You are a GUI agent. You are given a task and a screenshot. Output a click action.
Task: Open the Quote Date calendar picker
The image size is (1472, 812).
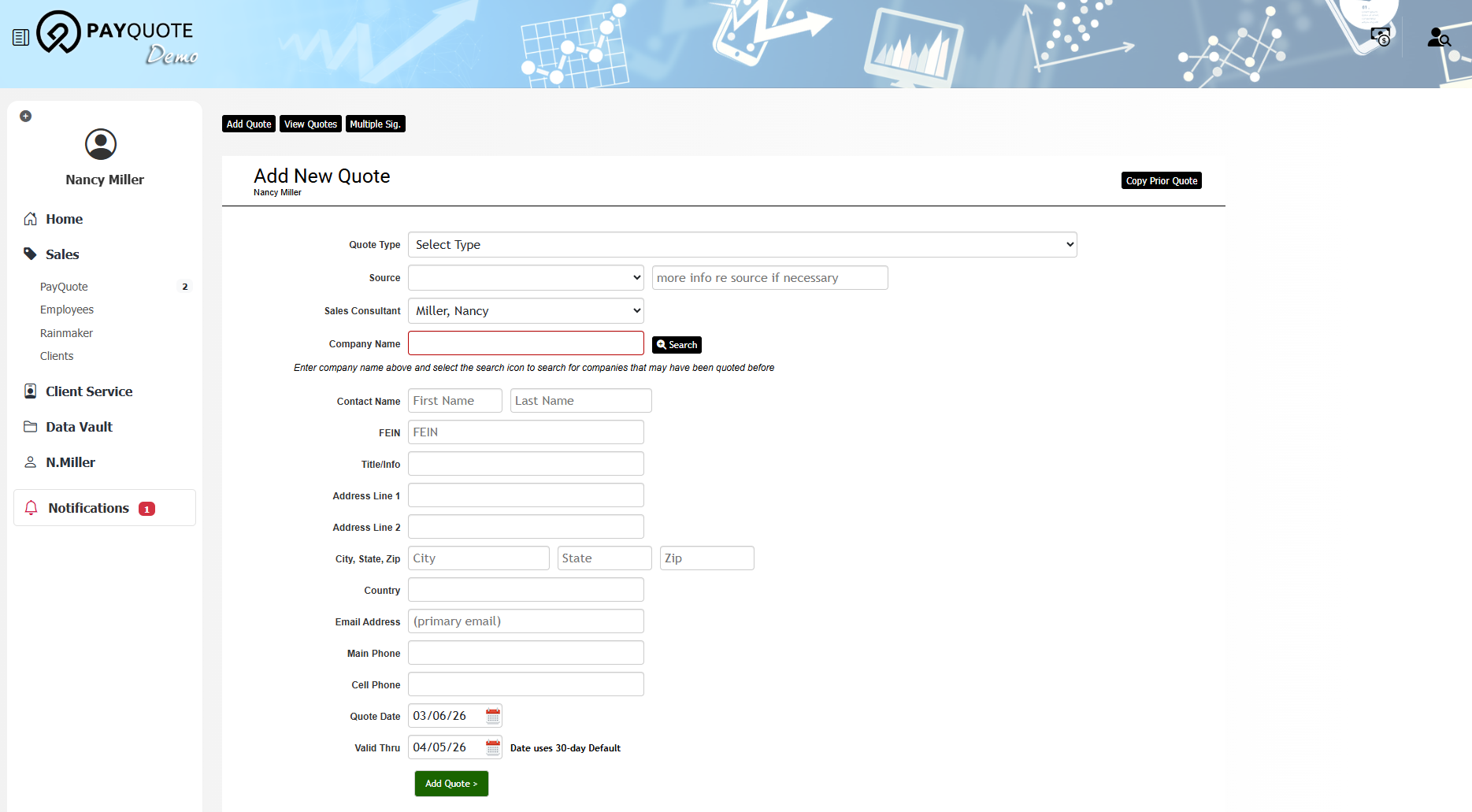(493, 716)
